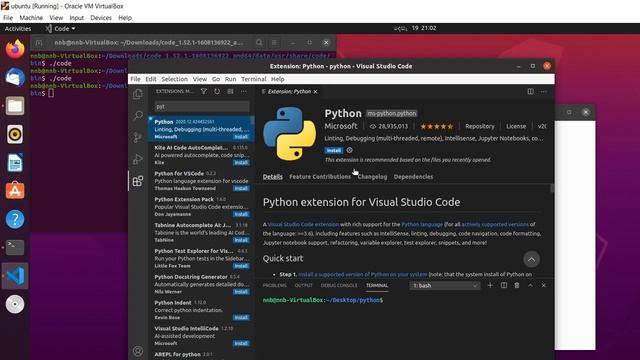
Task: Search icon in background terminal window
Action: (x=259, y=42)
